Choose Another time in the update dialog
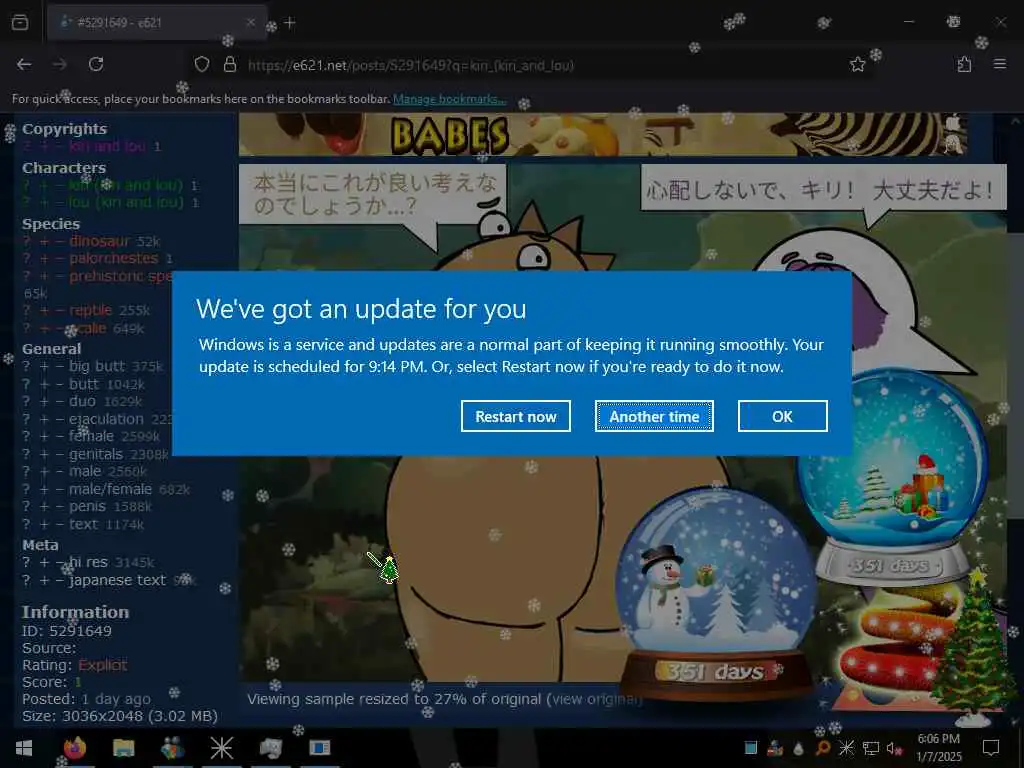Viewport: 1024px width, 768px height. (x=654, y=416)
